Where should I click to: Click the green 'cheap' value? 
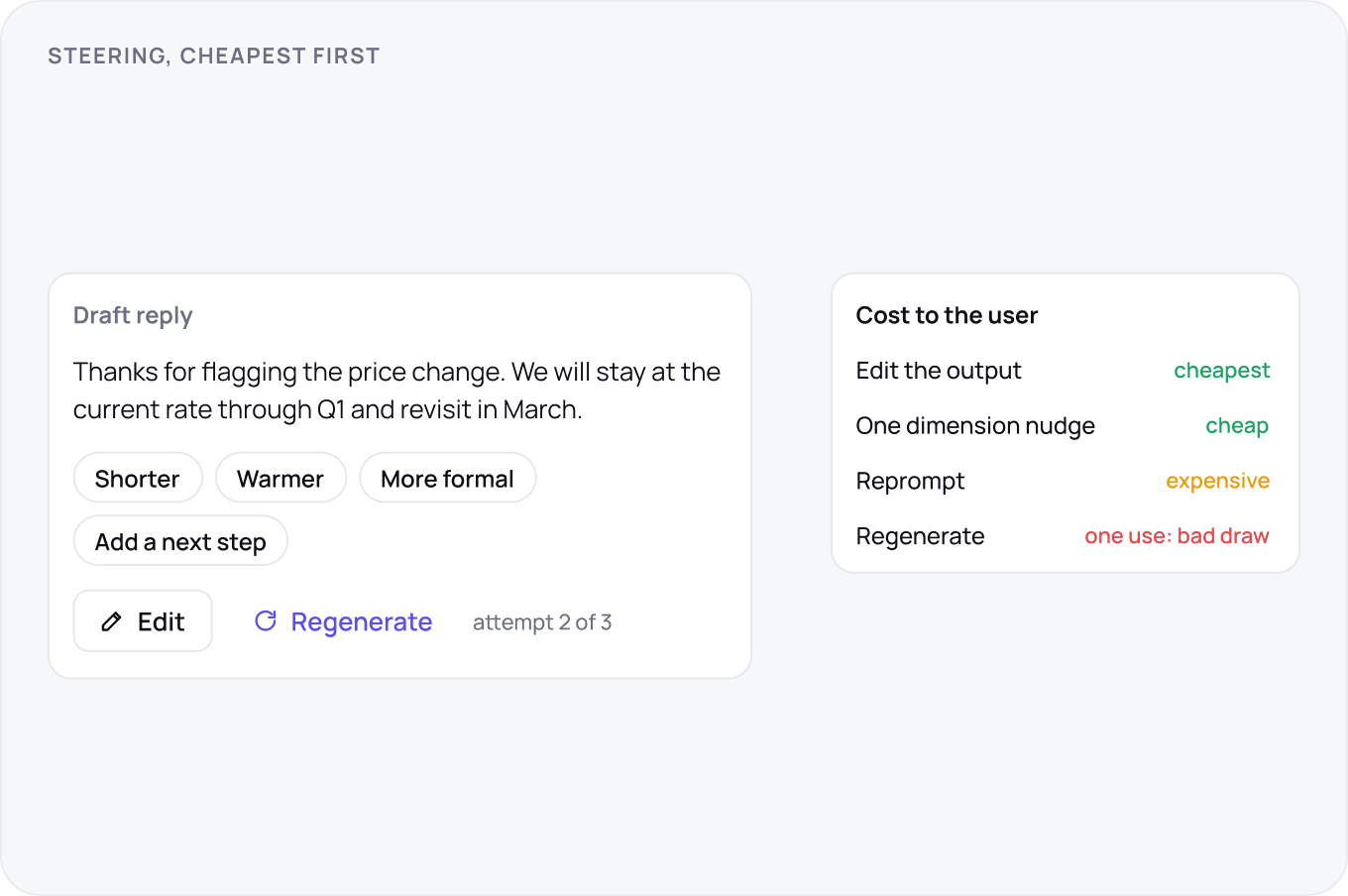(1237, 426)
